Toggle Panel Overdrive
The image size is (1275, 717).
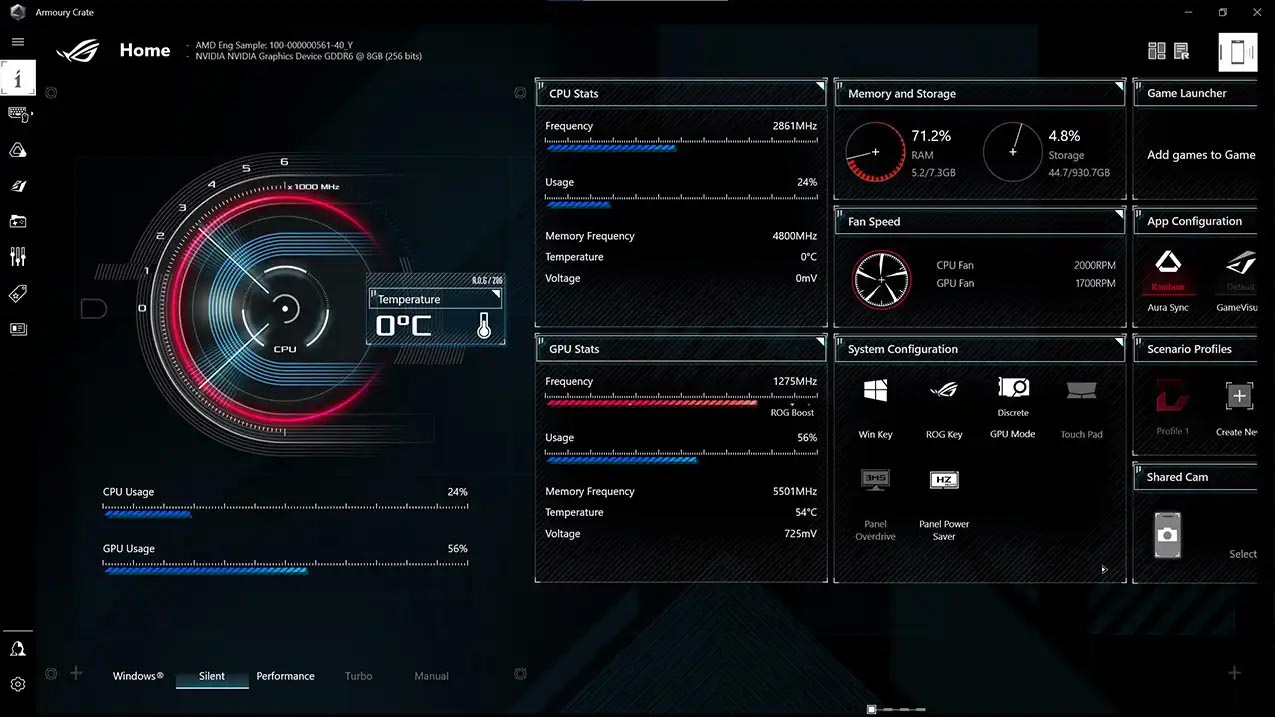[x=875, y=480]
